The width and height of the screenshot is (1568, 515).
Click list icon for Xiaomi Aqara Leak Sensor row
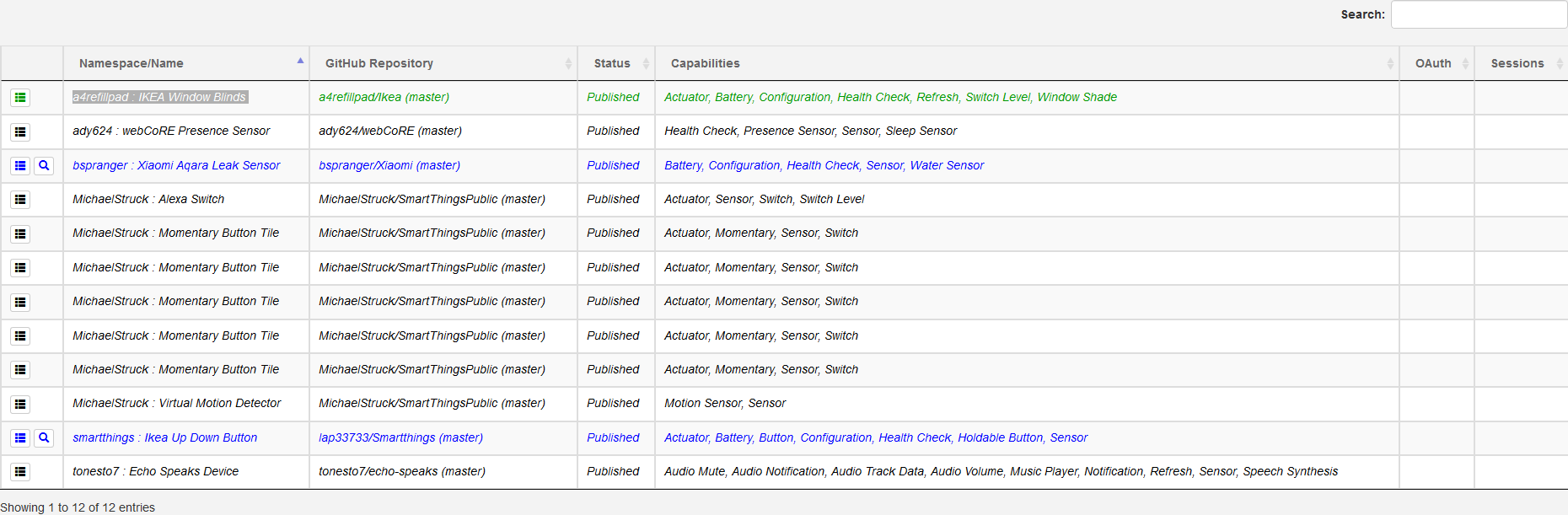tap(20, 166)
